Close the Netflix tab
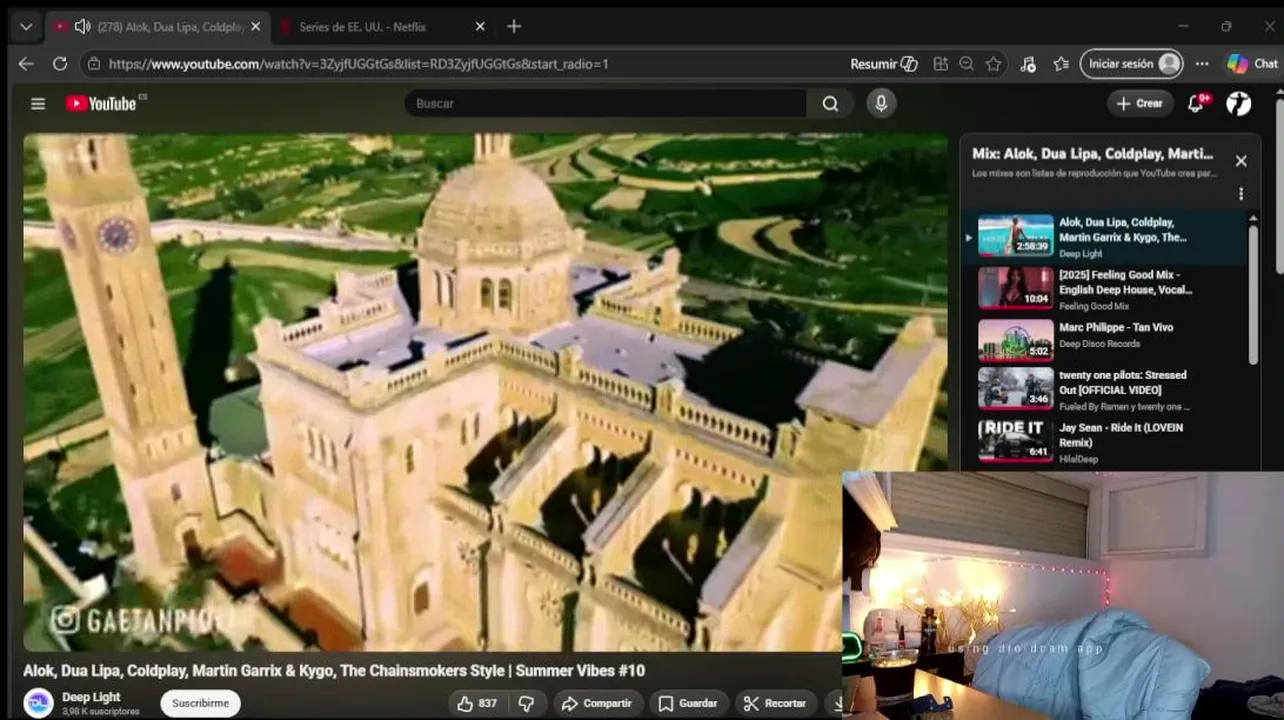This screenshot has width=1284, height=720. (480, 27)
